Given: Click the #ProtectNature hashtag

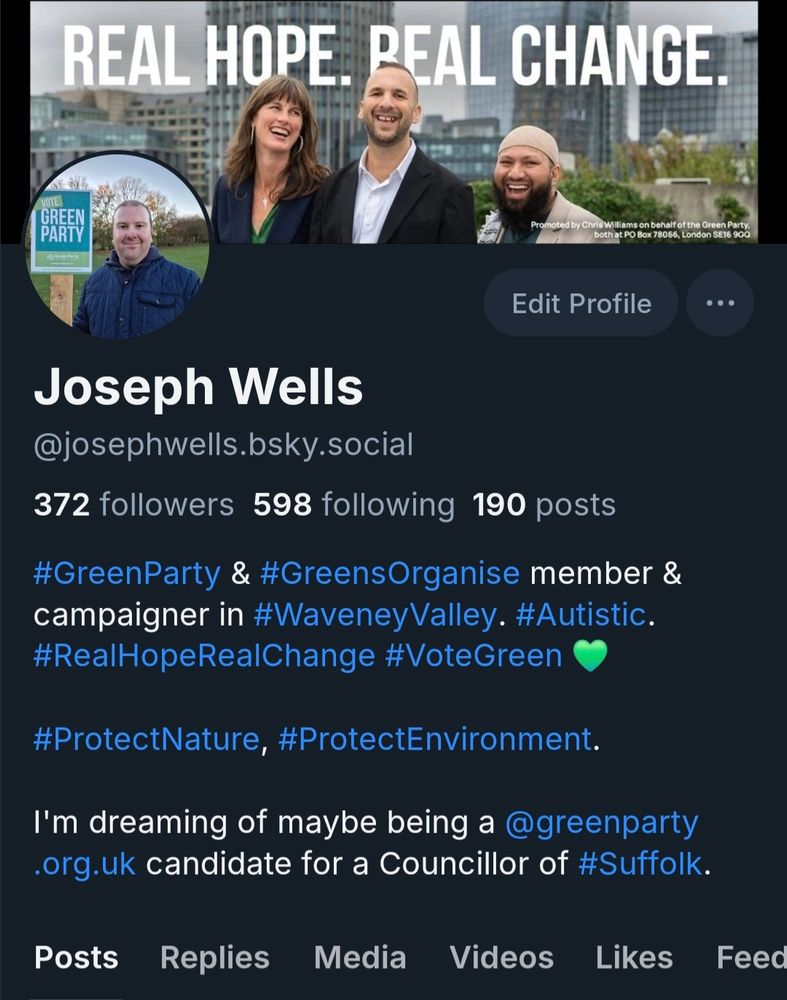Looking at the screenshot, I should click(x=146, y=739).
